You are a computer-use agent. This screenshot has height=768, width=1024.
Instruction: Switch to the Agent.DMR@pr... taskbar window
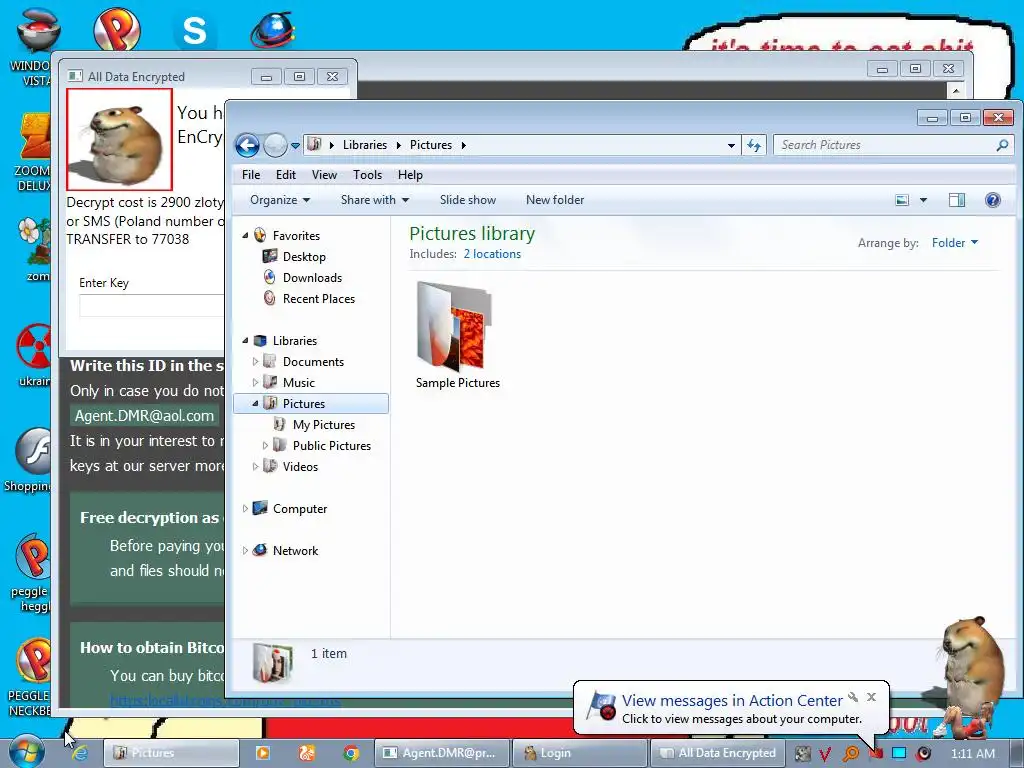click(x=441, y=753)
